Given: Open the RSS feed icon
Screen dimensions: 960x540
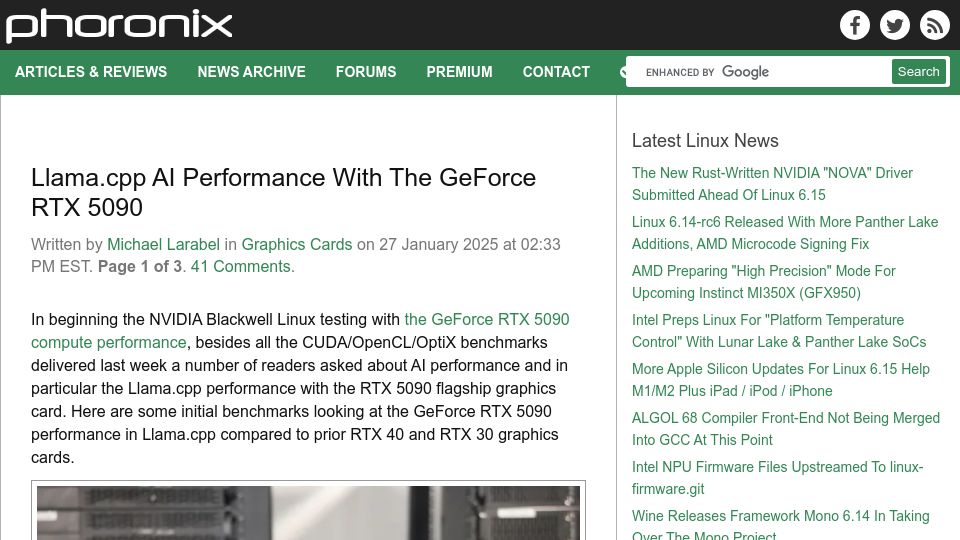Looking at the screenshot, I should click(934, 25).
